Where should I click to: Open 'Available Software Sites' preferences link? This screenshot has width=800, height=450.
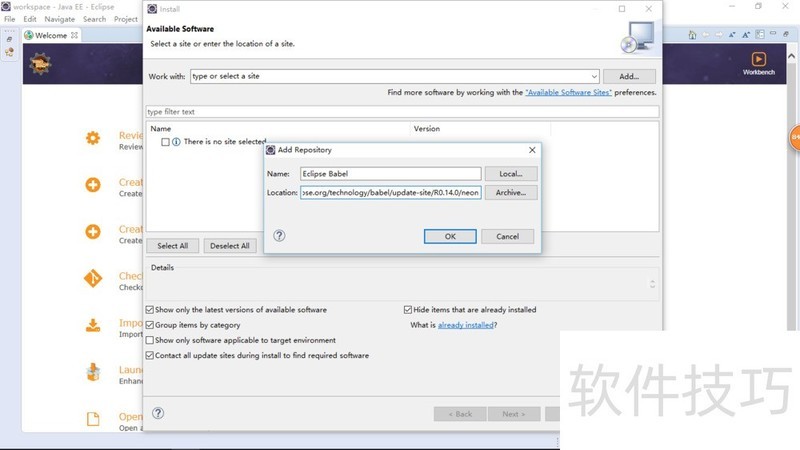[x=568, y=92]
